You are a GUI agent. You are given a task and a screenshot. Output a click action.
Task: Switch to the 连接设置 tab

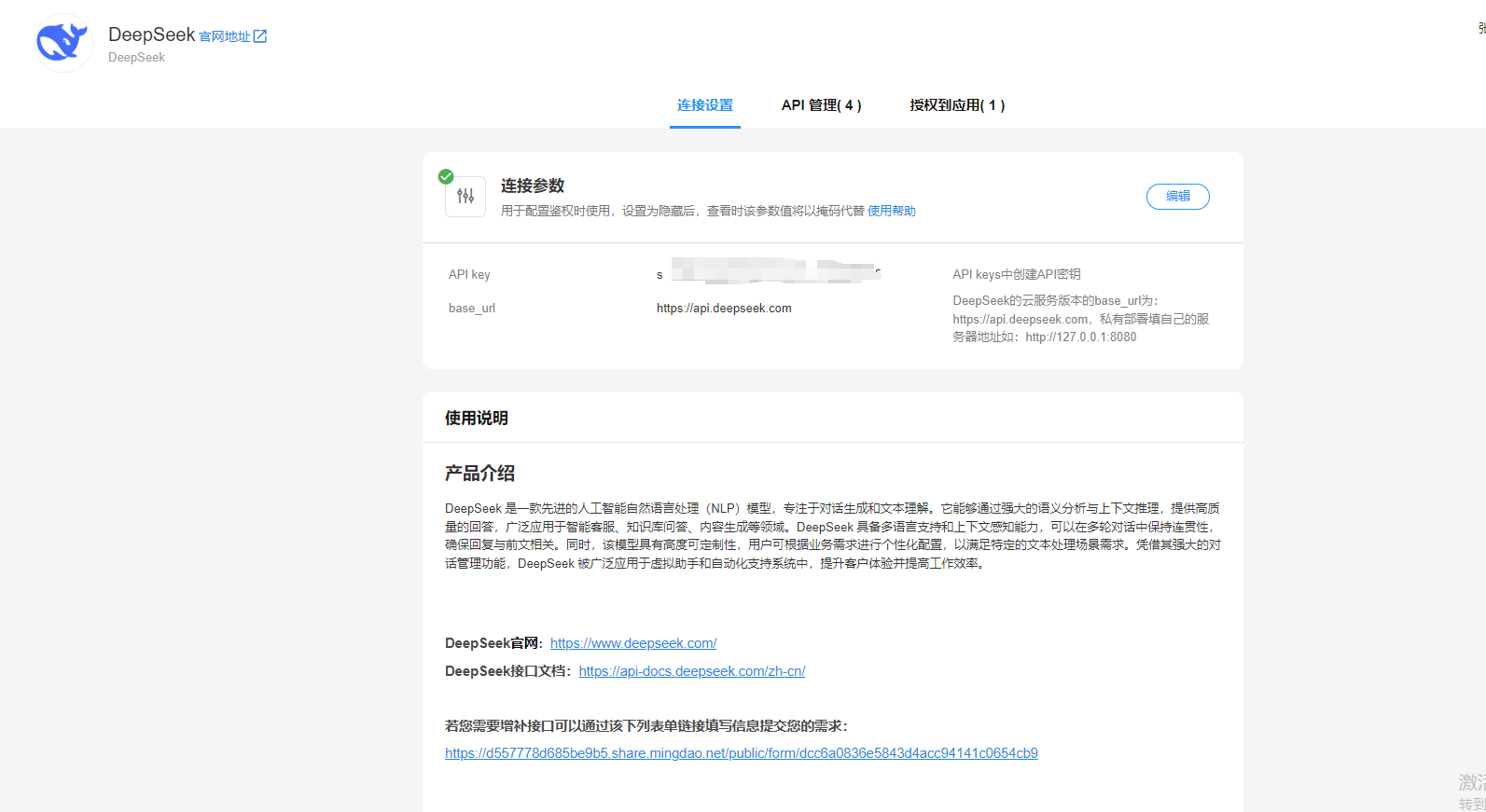704,105
